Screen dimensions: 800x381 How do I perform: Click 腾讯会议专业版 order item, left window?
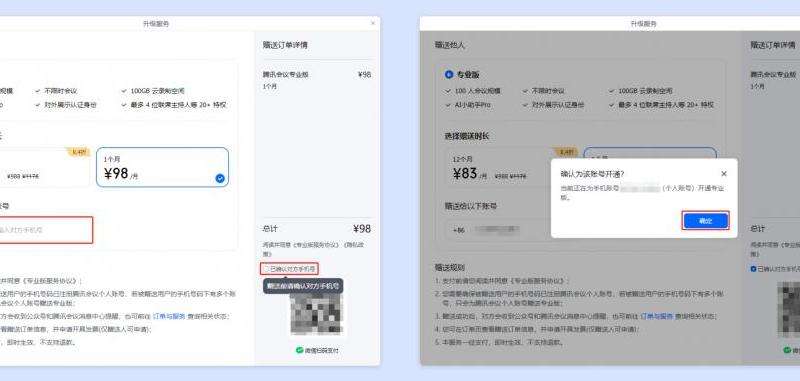coord(286,74)
